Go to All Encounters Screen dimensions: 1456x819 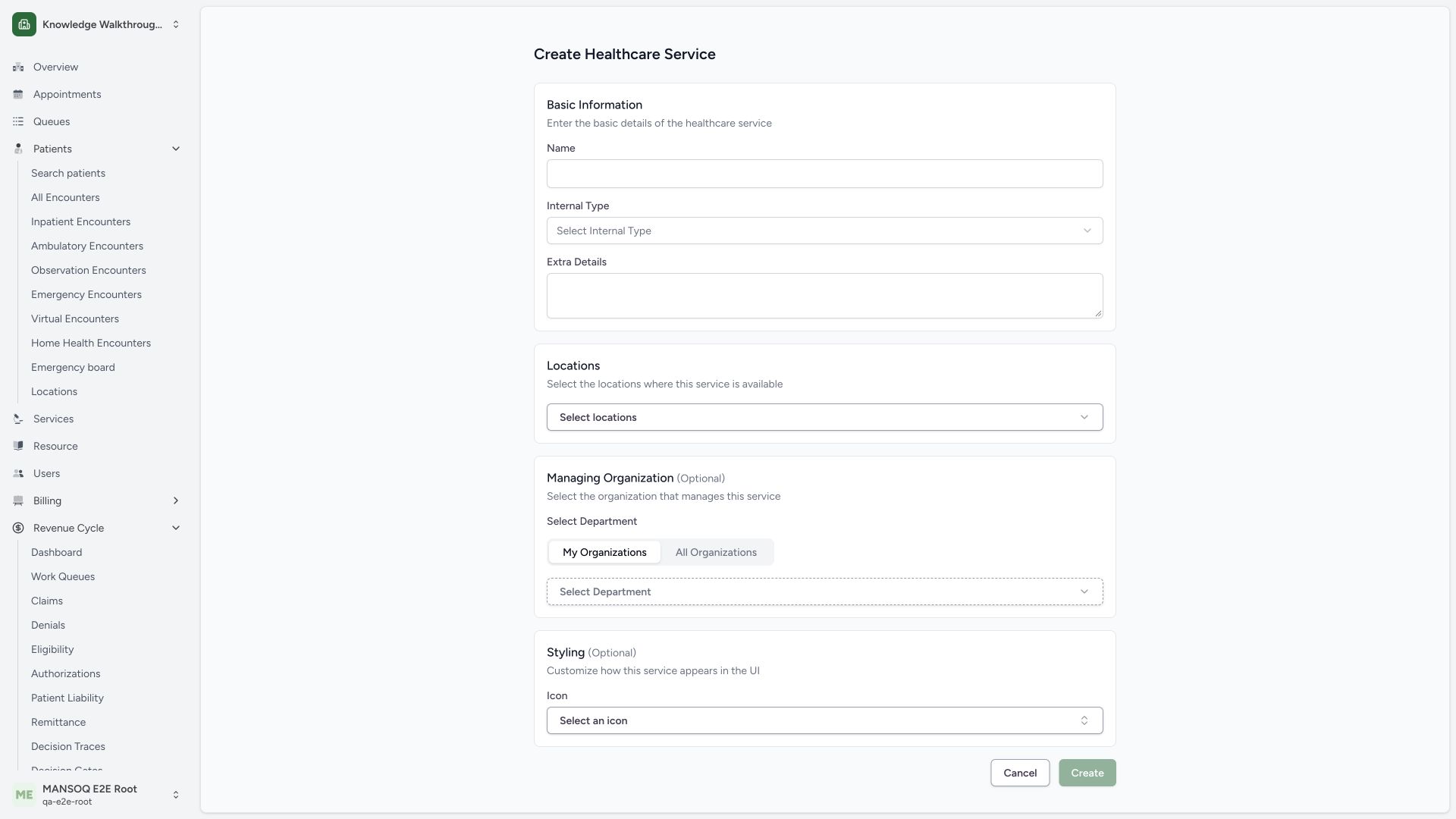tap(65, 197)
